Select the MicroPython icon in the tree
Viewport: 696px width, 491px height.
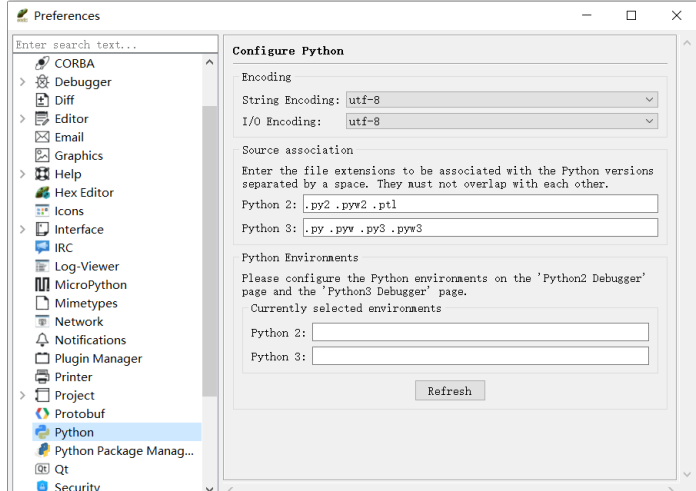click(42, 285)
